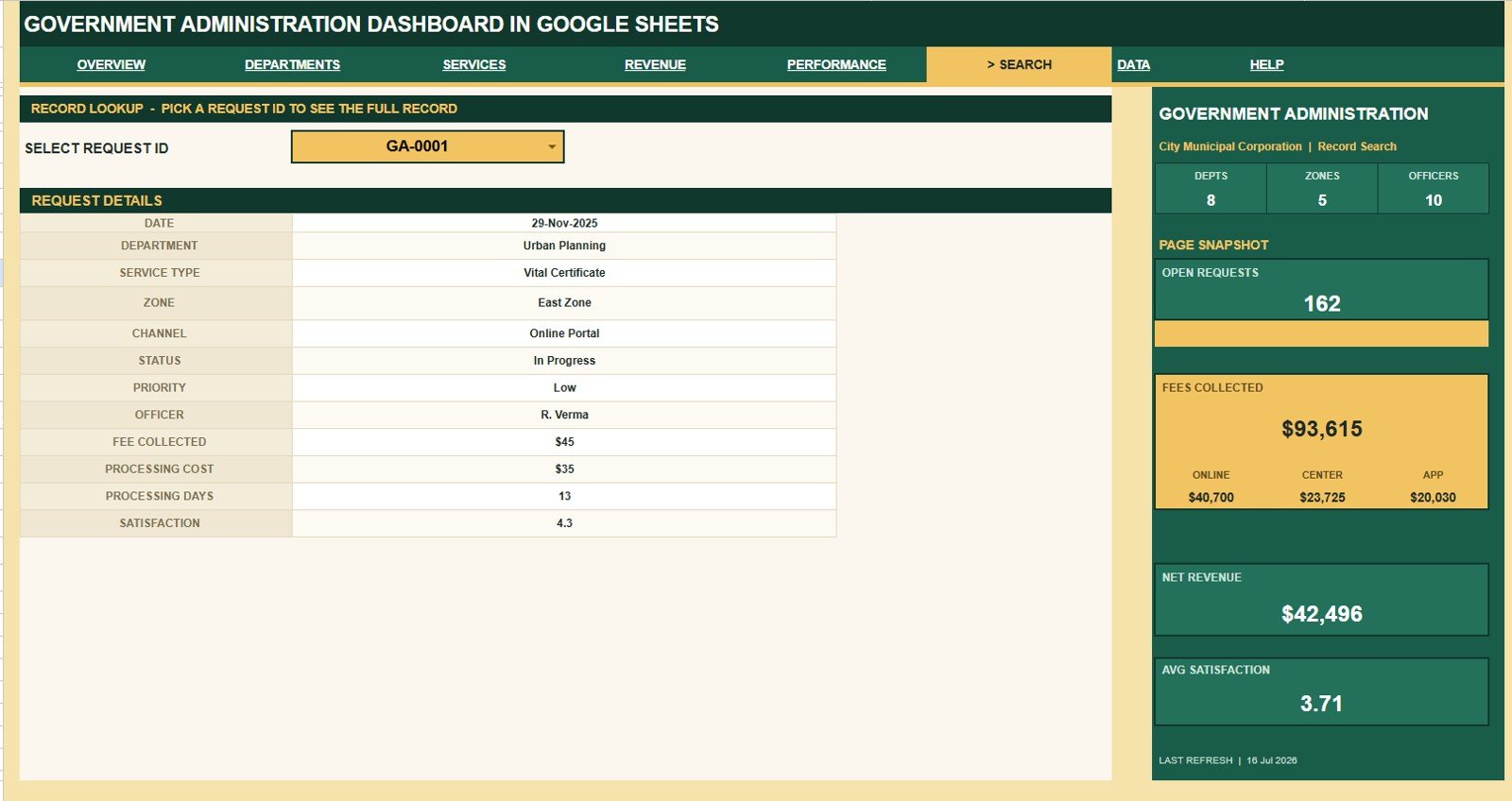Click the fees collected total $93,615
Viewport: 1512px width, 801px height.
tap(1322, 429)
